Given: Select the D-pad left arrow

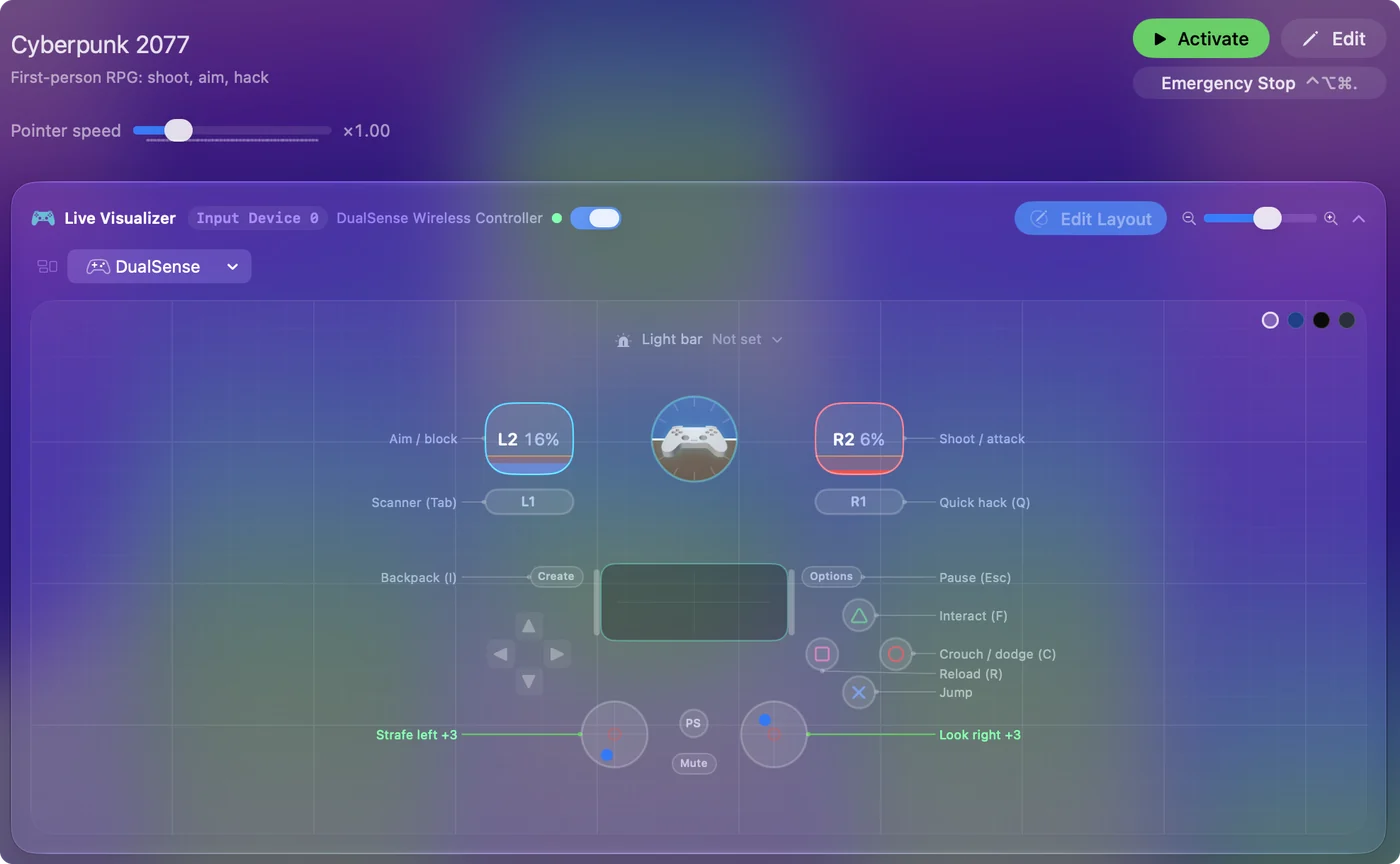Looking at the screenshot, I should (501, 654).
